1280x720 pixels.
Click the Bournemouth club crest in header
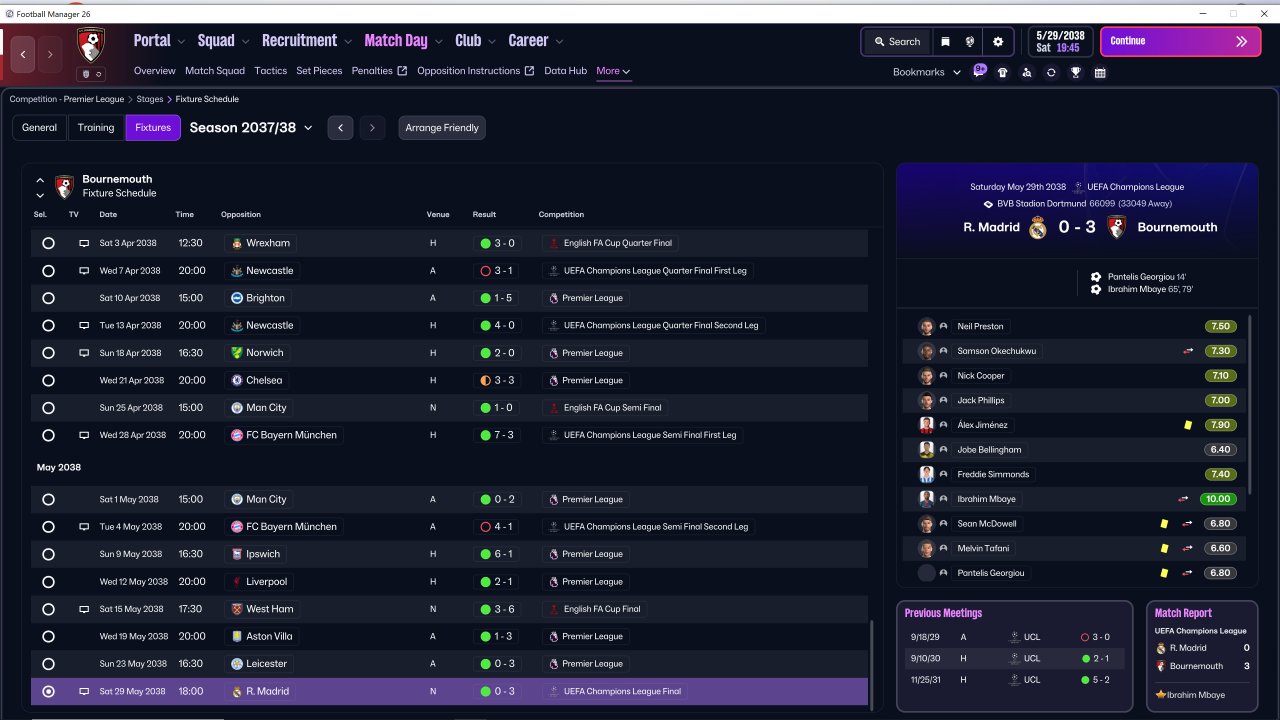click(91, 45)
